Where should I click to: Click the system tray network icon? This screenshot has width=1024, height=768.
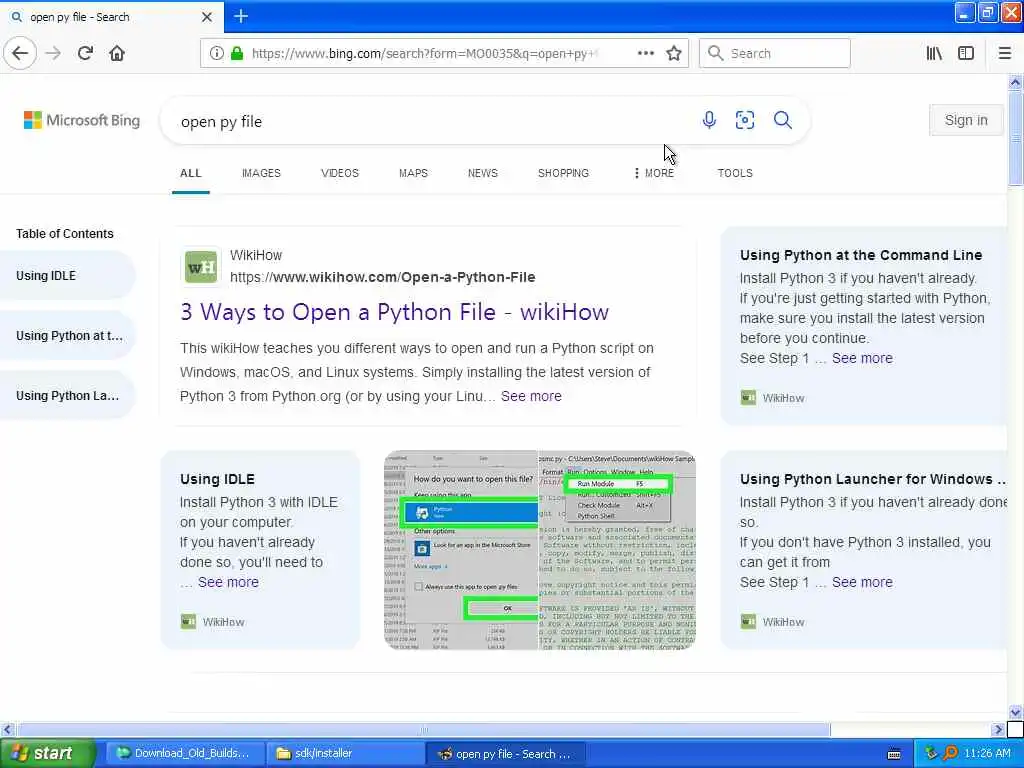931,753
